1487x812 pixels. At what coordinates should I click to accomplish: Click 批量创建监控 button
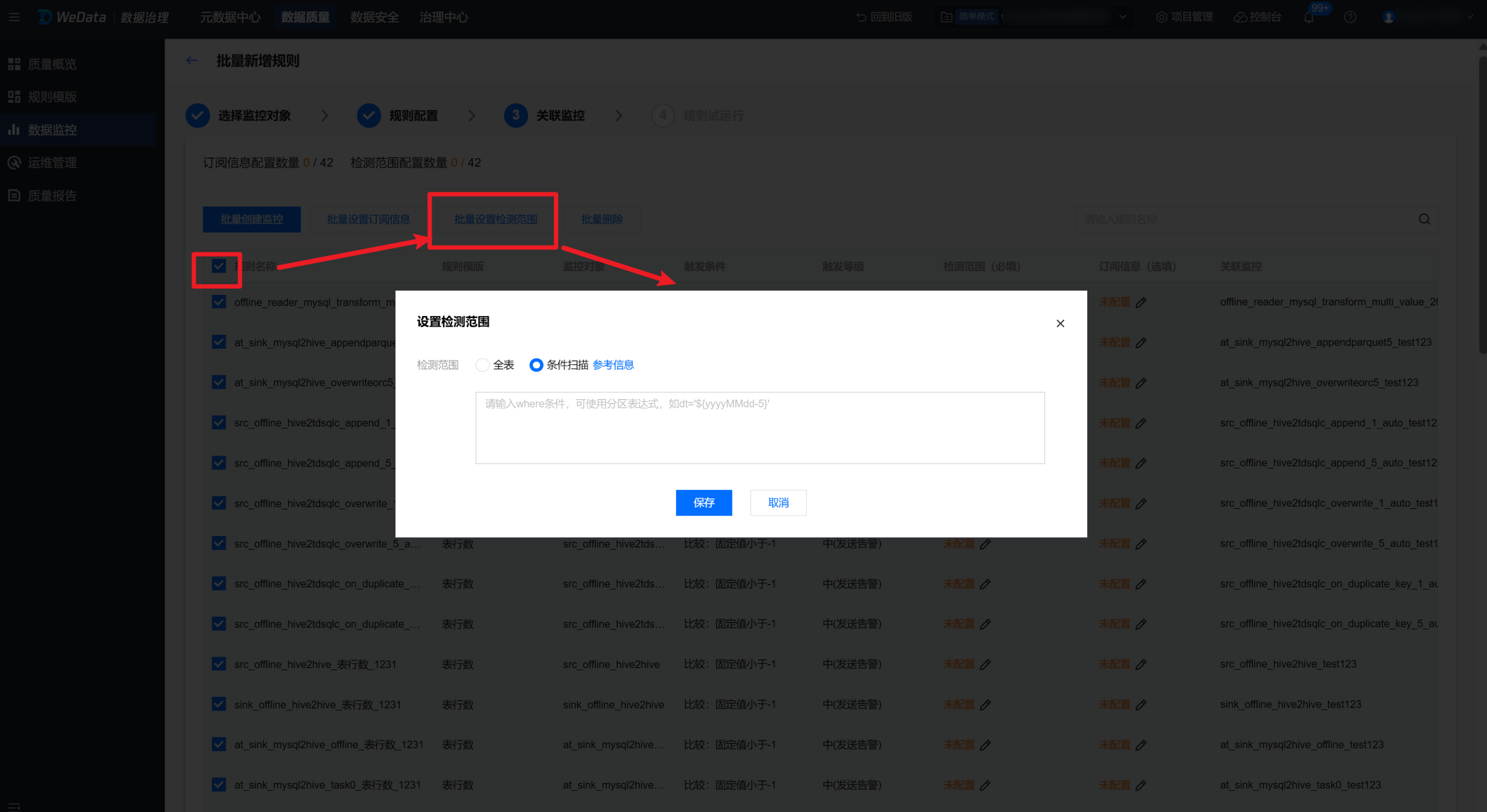252,219
